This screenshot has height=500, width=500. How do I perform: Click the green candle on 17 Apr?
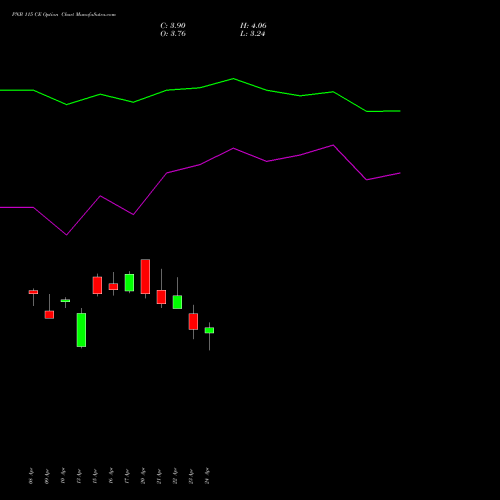point(129,283)
